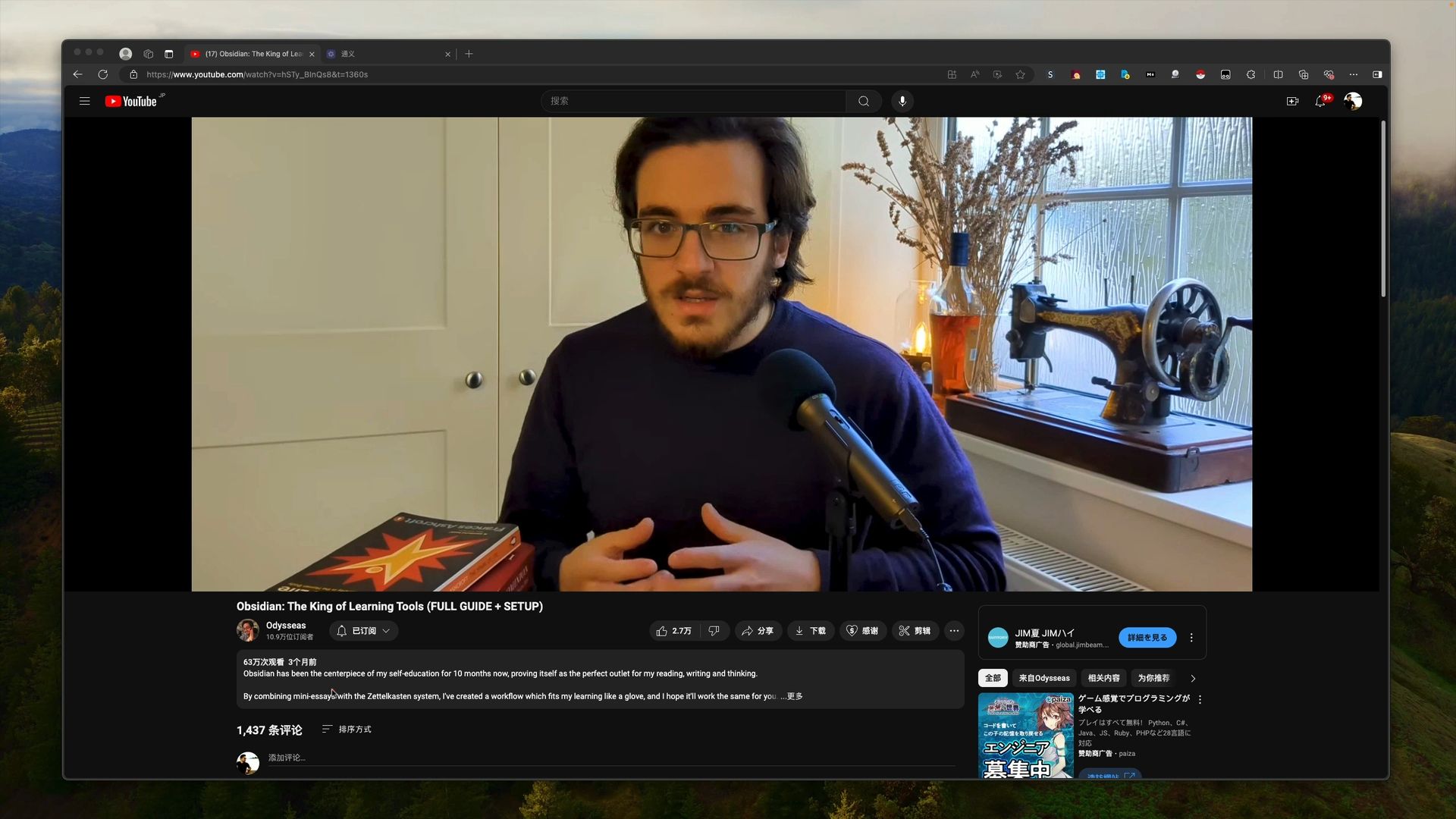
Task: Open more video actions ellipsis
Action: pyautogui.click(x=954, y=631)
